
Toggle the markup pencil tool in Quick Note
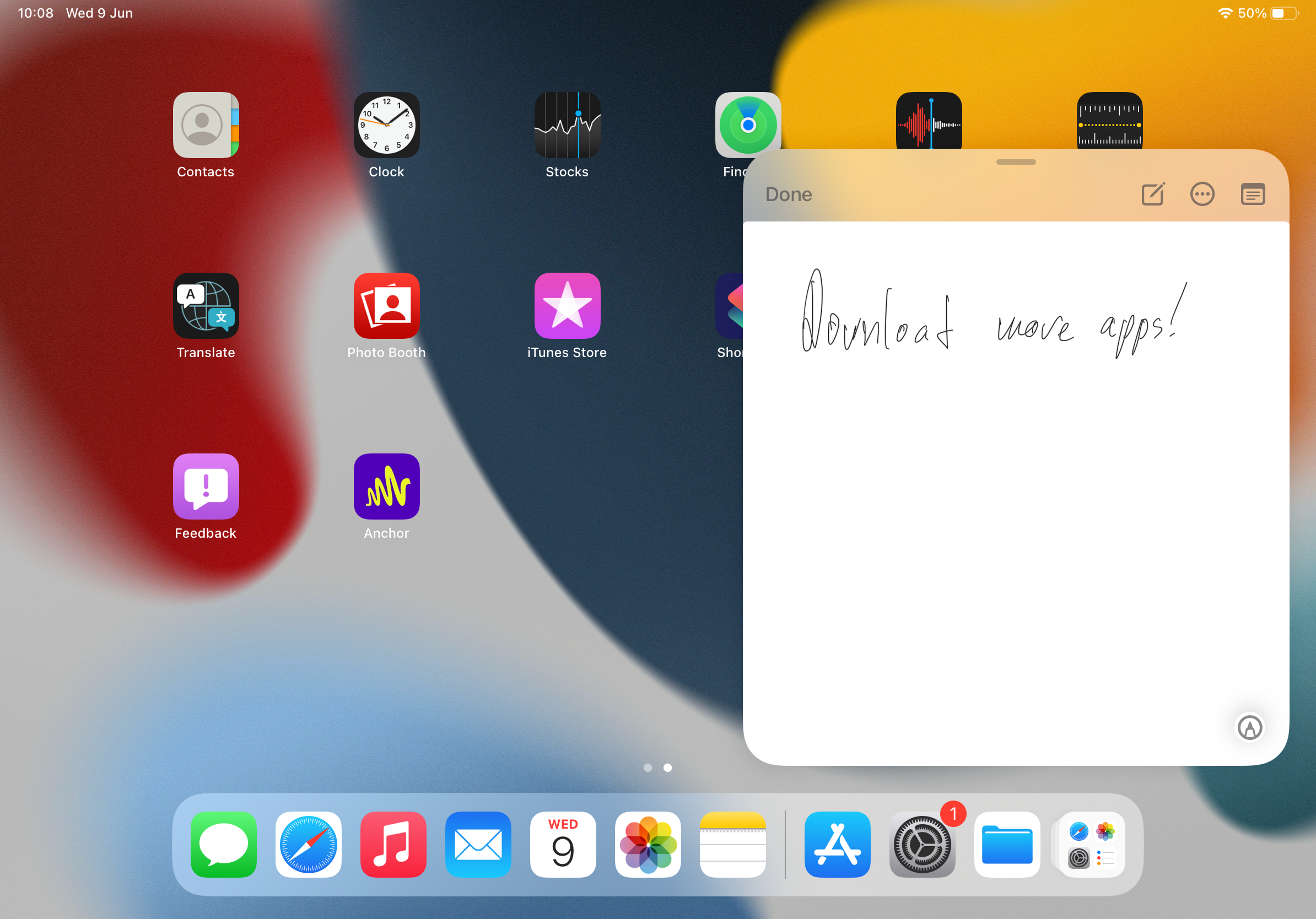coord(1249,728)
